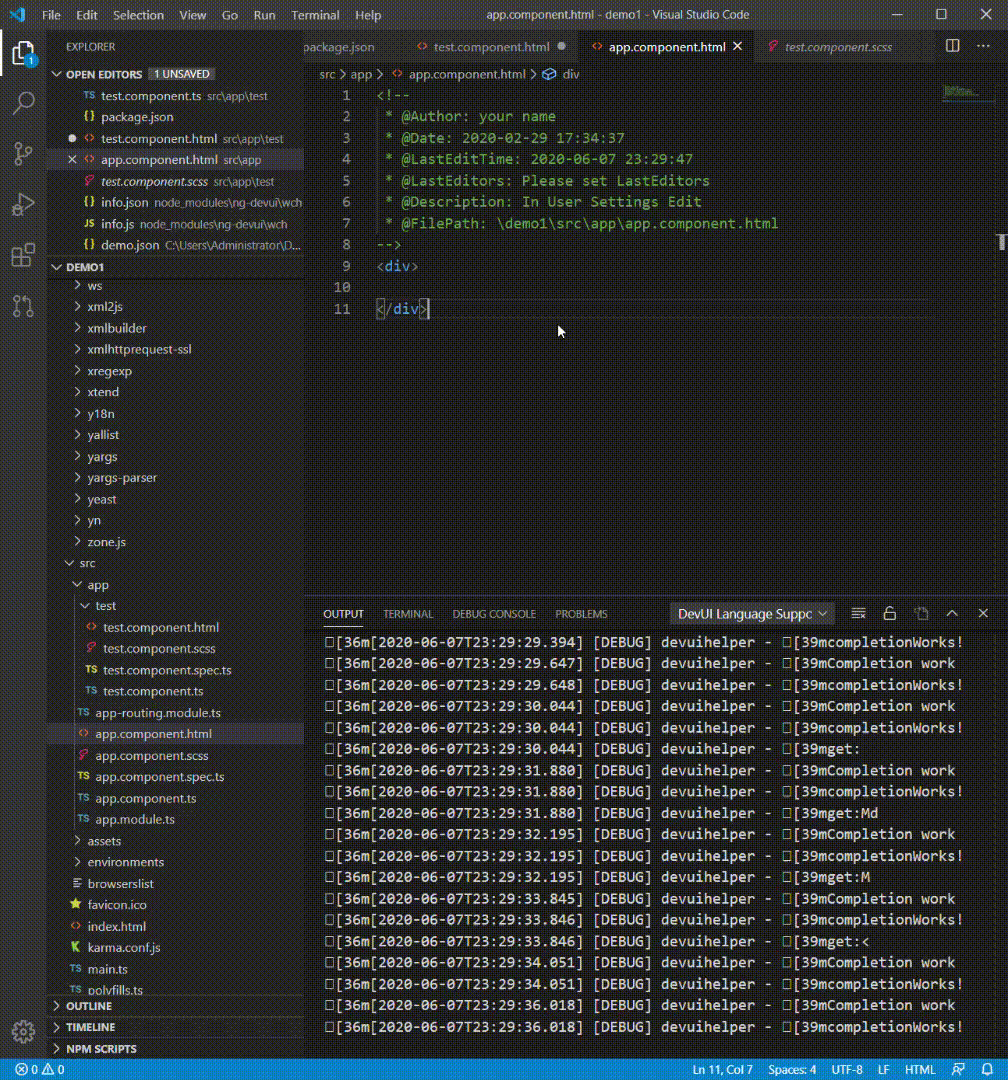Image resolution: width=1008 pixels, height=1080 pixels.
Task: Expand the assets folder
Action: coord(104,841)
